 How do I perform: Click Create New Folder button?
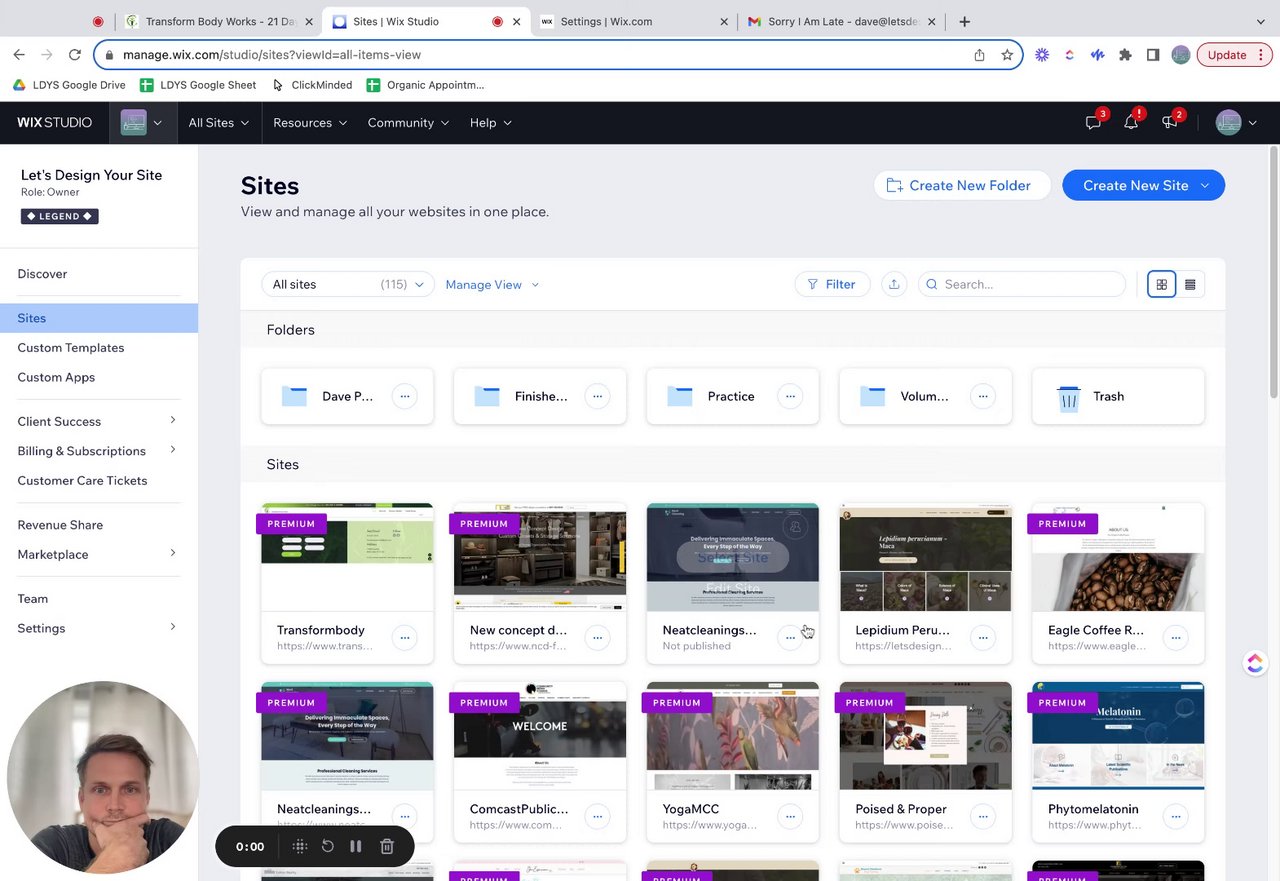(962, 185)
